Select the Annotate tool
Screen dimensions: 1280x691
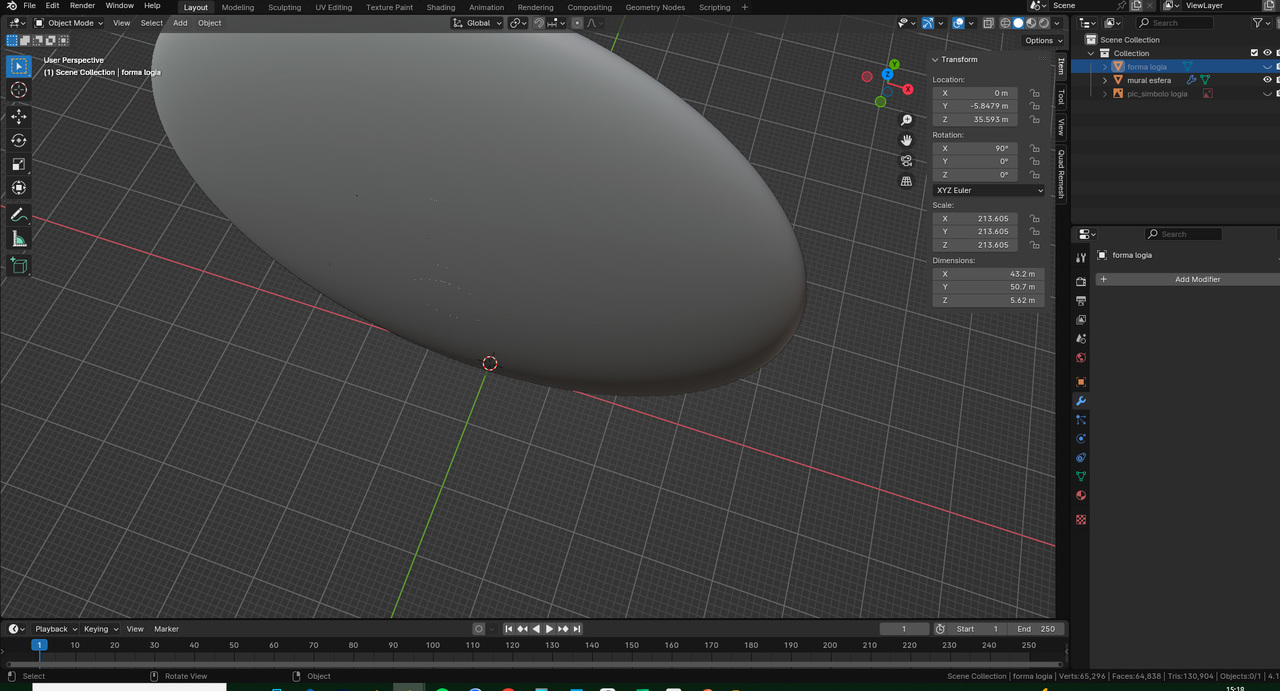click(x=19, y=215)
